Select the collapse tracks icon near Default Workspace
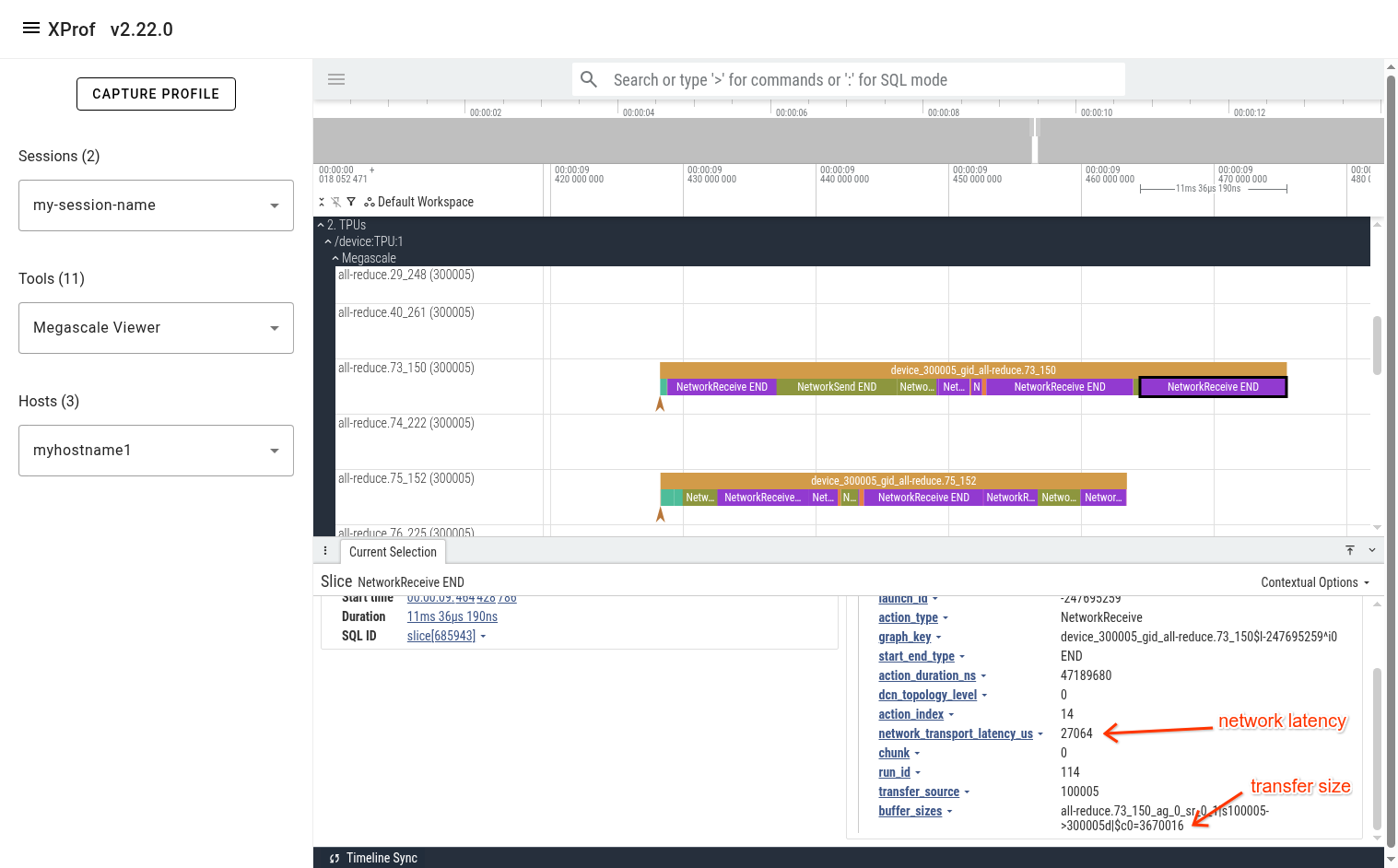 [x=321, y=201]
